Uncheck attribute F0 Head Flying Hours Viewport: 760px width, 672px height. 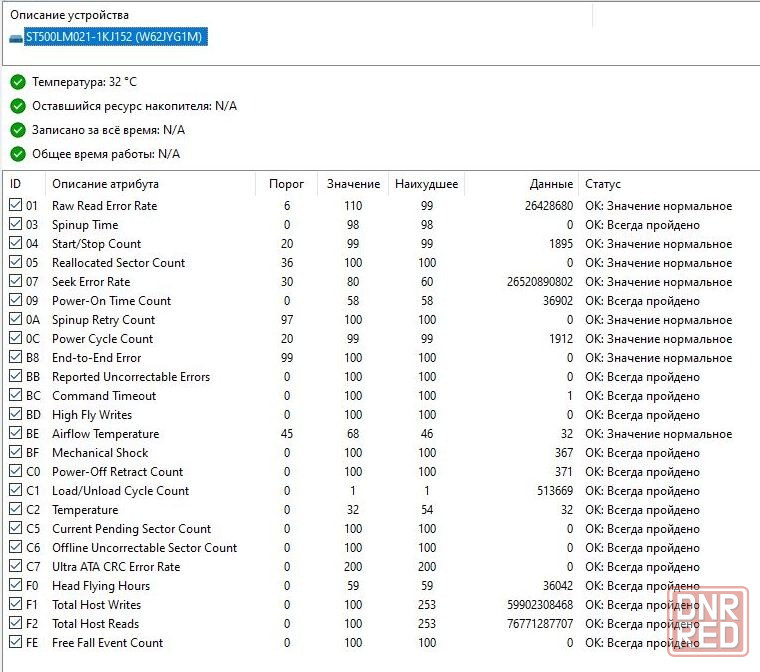(x=16, y=585)
